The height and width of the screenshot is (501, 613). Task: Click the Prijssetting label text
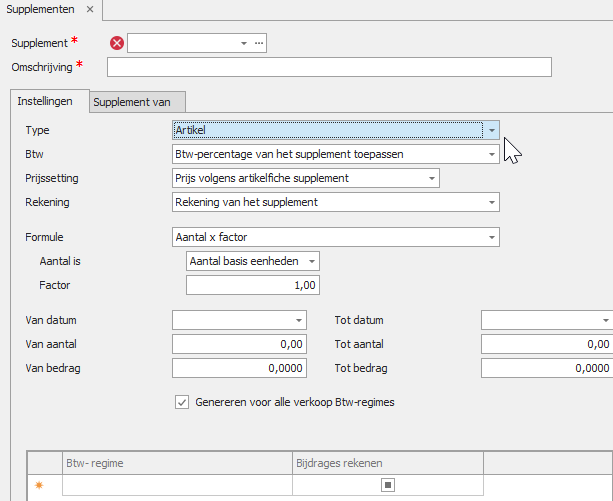52,178
